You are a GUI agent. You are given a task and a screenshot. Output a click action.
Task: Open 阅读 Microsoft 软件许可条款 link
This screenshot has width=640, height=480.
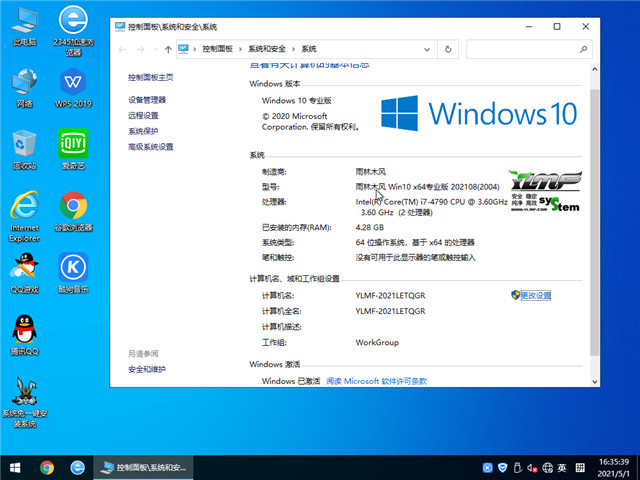(x=376, y=381)
